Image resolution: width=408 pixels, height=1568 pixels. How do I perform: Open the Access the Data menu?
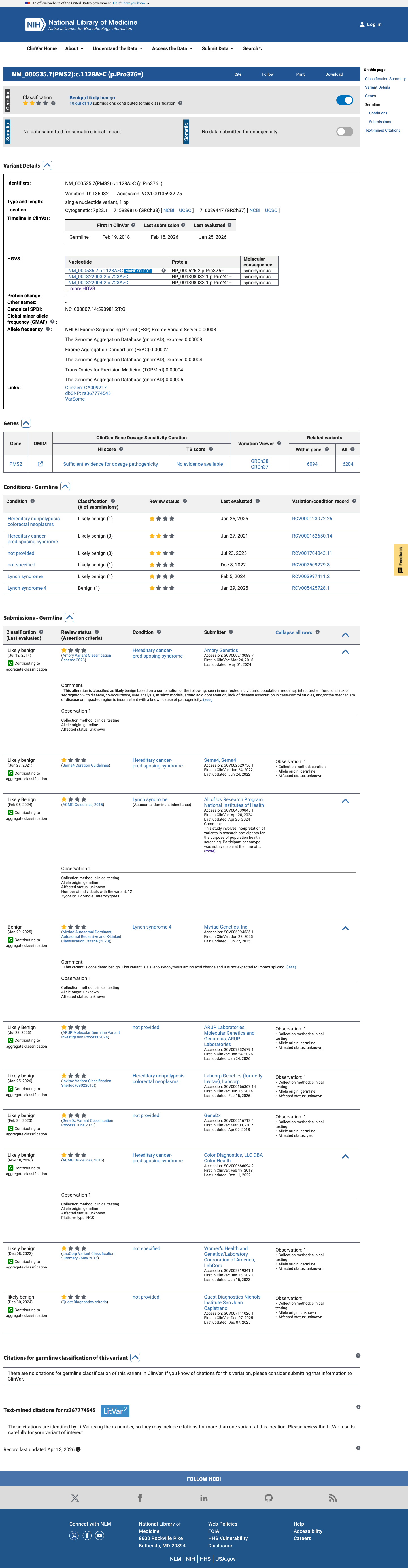[x=172, y=49]
